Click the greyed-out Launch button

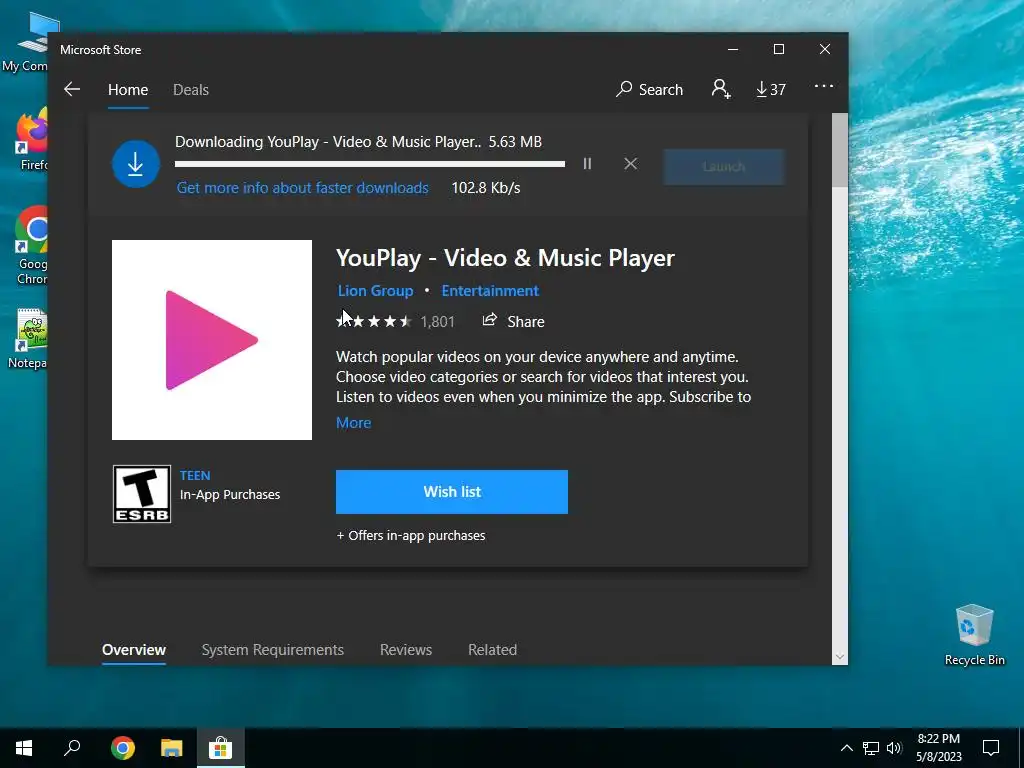[724, 167]
